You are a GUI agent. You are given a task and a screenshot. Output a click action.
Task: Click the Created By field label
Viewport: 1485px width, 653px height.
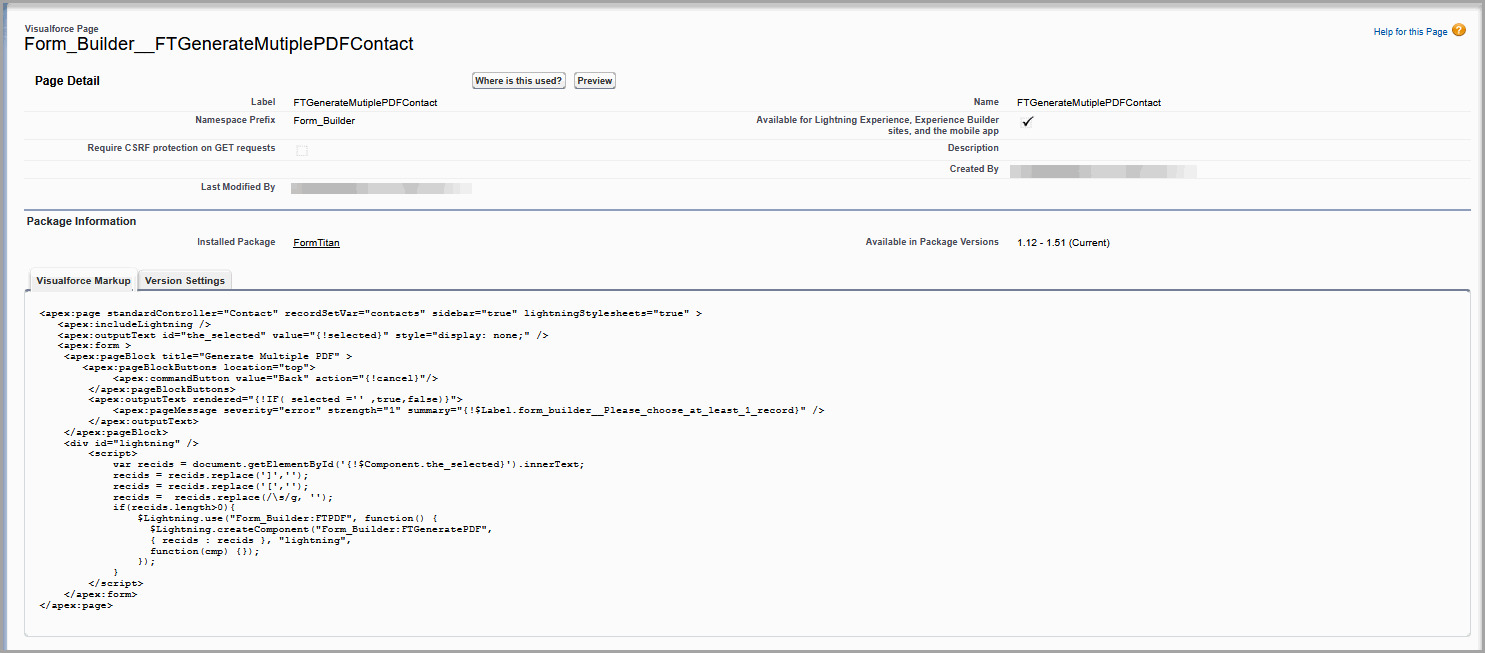click(x=974, y=169)
